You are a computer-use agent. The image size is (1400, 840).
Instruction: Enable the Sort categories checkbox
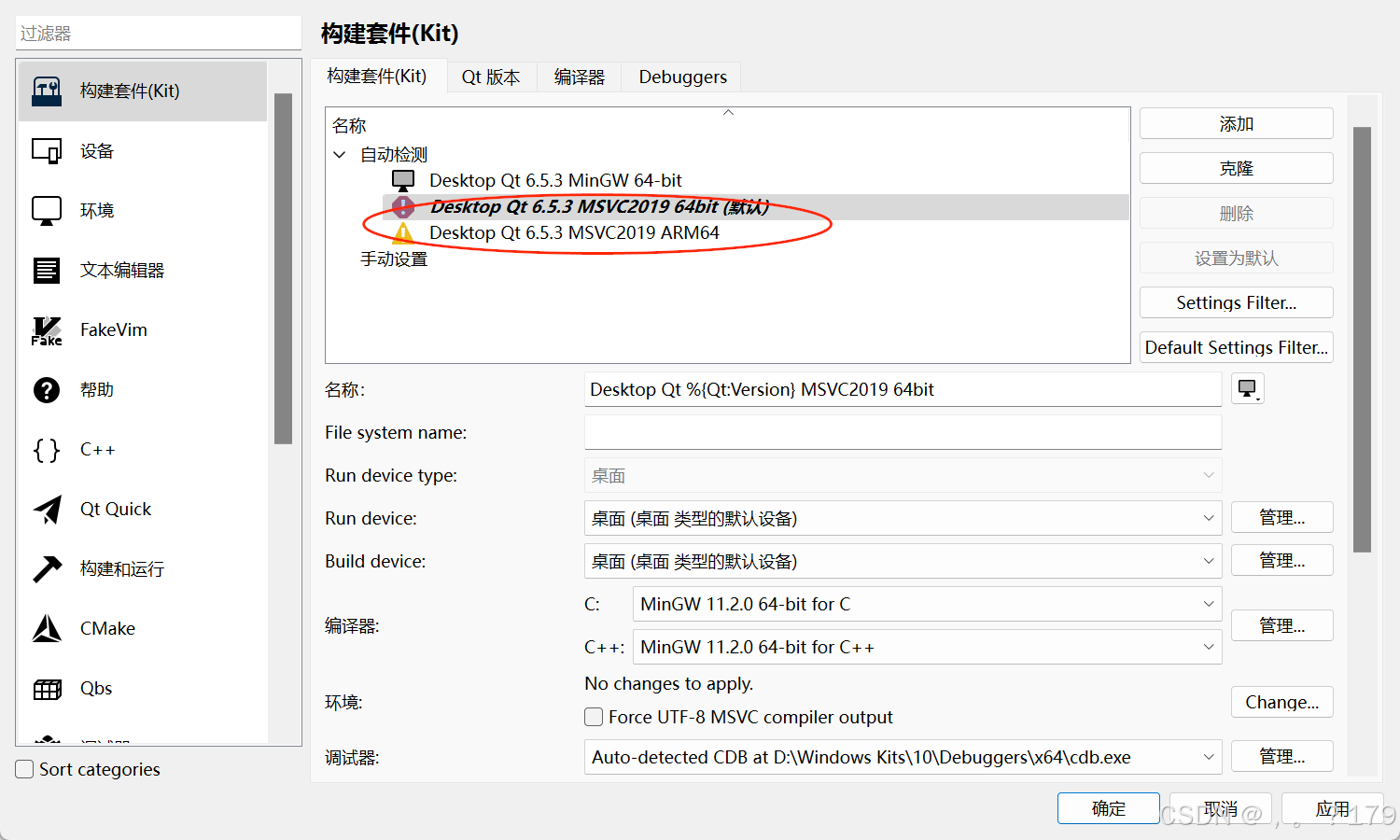click(x=25, y=769)
